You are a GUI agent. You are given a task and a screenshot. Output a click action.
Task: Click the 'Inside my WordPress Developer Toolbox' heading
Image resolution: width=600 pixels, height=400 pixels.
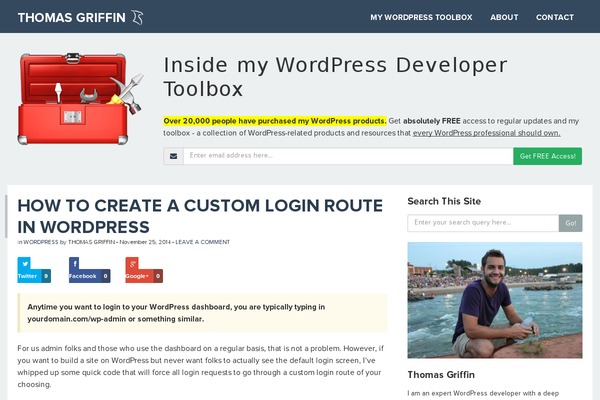click(x=335, y=77)
